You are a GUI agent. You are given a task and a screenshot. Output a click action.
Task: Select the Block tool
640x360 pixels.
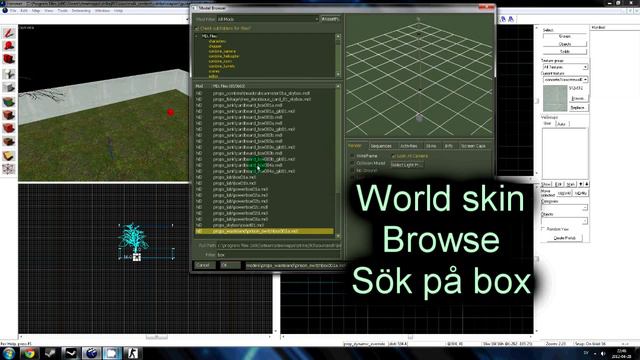coord(9,87)
